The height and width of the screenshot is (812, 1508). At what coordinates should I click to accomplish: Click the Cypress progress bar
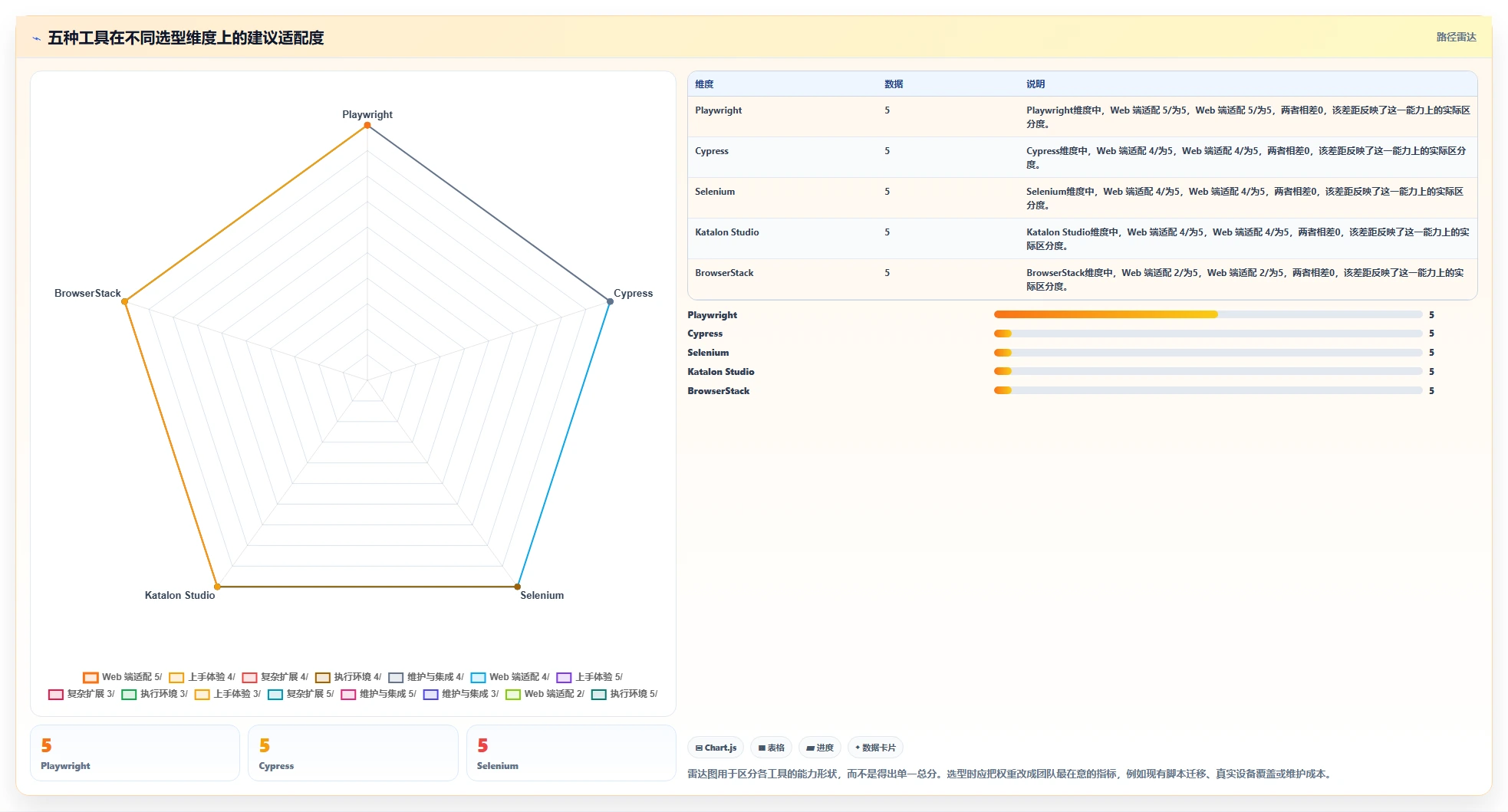click(x=1208, y=334)
